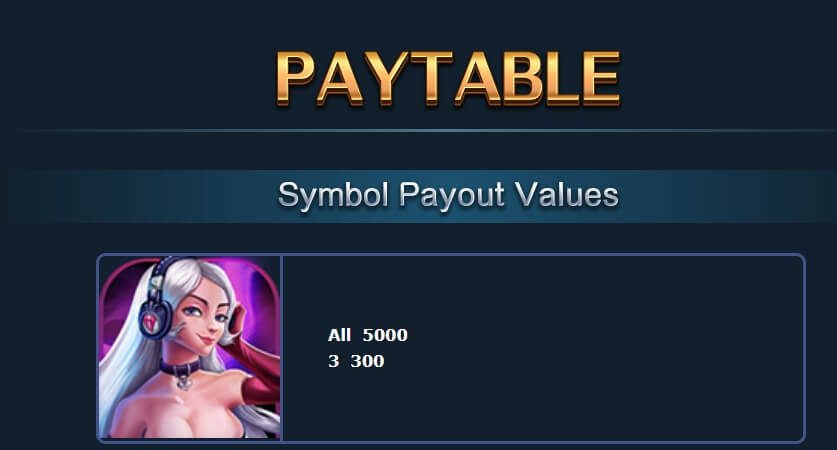Click the "All 5000" payout line
The height and width of the screenshot is (450, 837).
click(x=367, y=335)
